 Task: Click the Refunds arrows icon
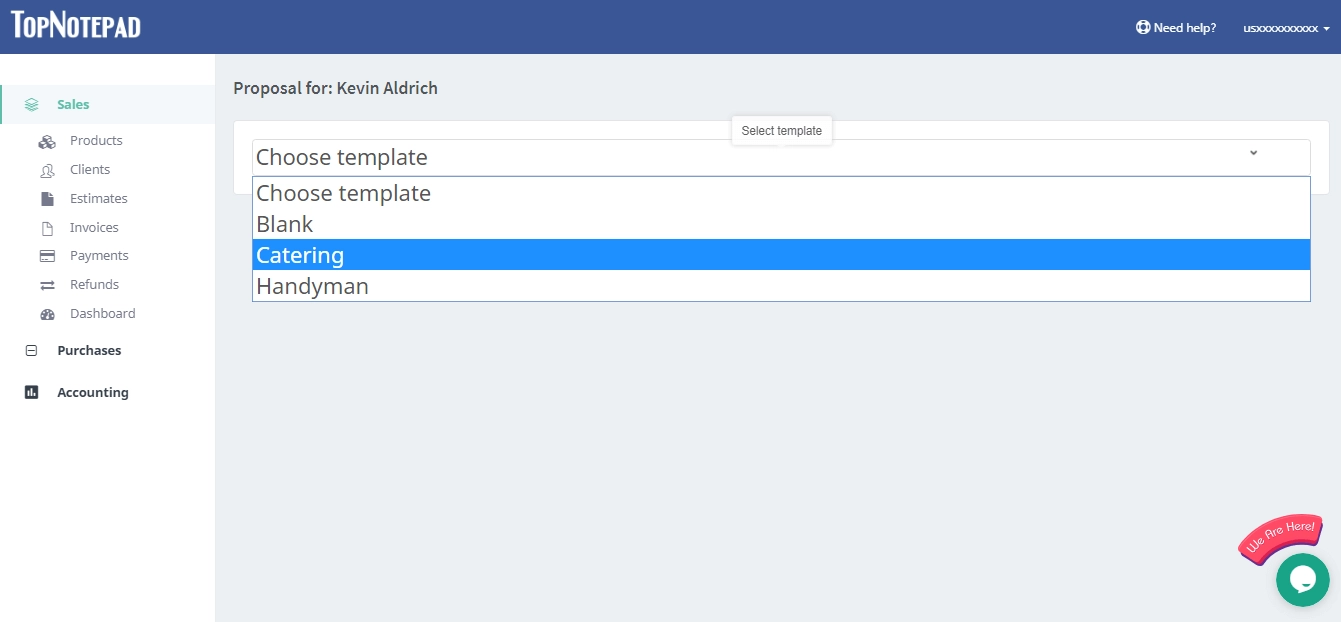47,284
